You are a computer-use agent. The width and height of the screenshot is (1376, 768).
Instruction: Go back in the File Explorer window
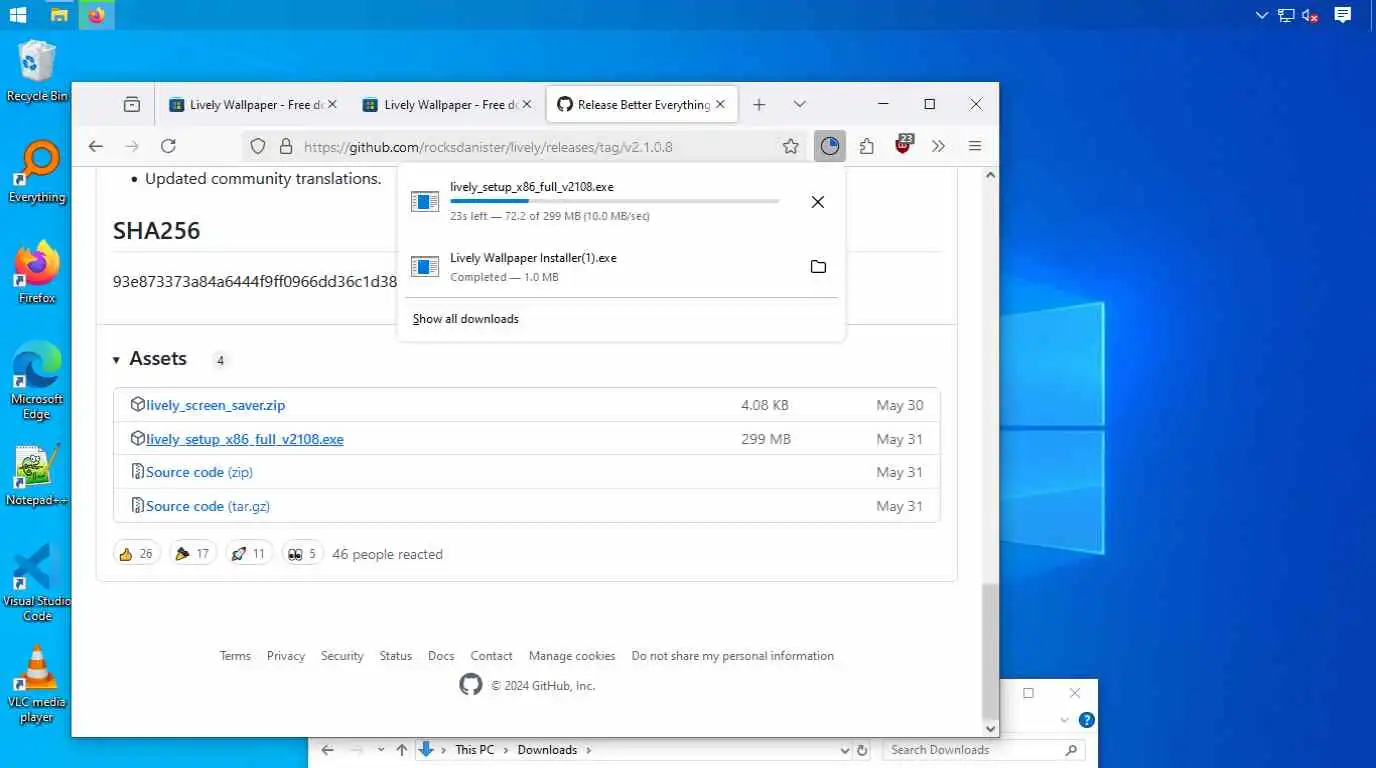click(x=328, y=749)
